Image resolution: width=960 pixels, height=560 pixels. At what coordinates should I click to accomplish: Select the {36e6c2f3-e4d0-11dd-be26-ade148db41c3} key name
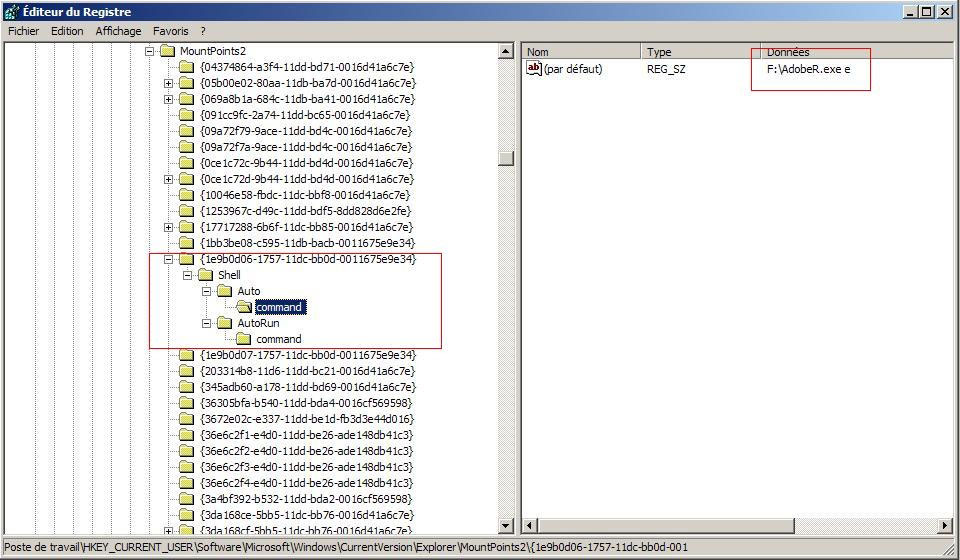pyautogui.click(x=307, y=467)
